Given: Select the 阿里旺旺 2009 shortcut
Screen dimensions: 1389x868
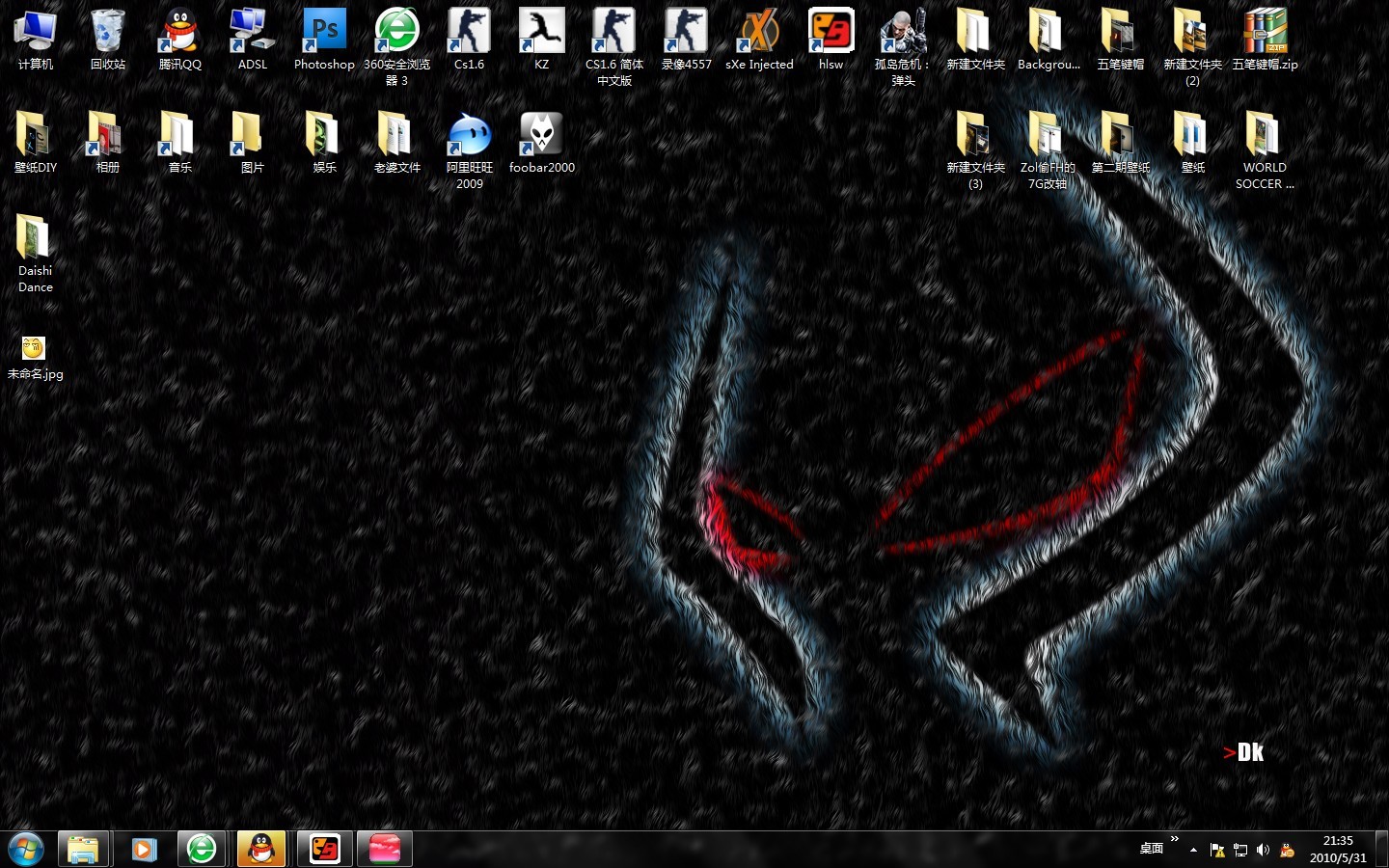Looking at the screenshot, I should (x=469, y=150).
